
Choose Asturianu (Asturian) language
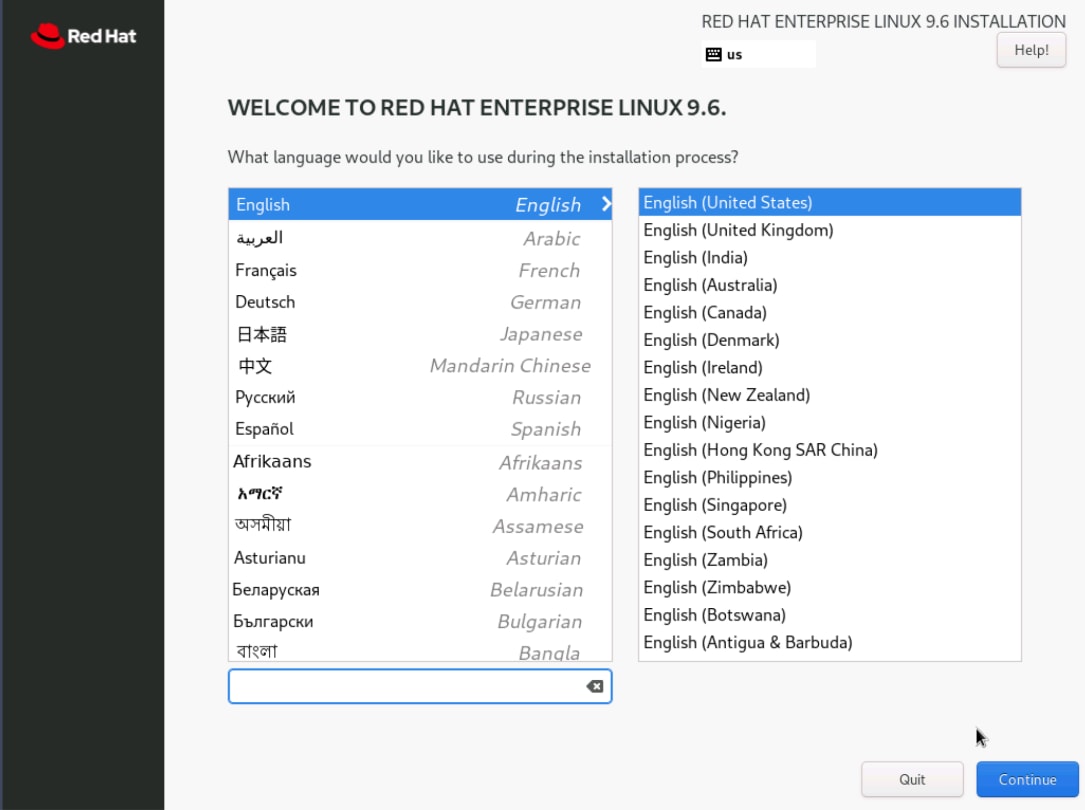420,558
